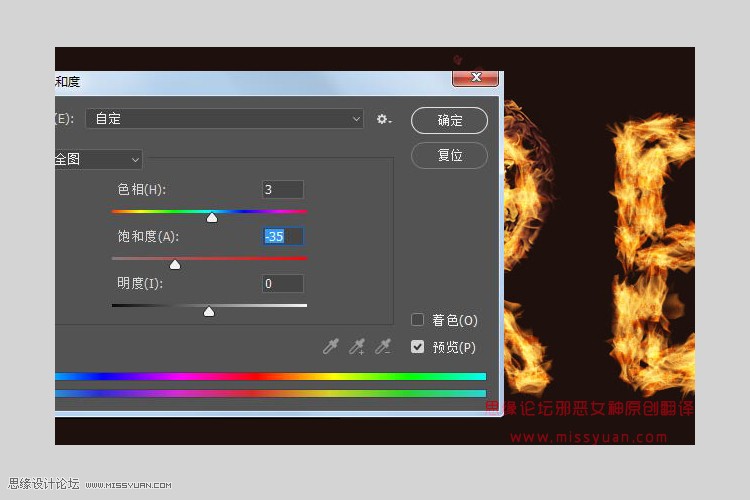The width and height of the screenshot is (750, 500).
Task: Select the eyedropper tool
Action: 331,346
